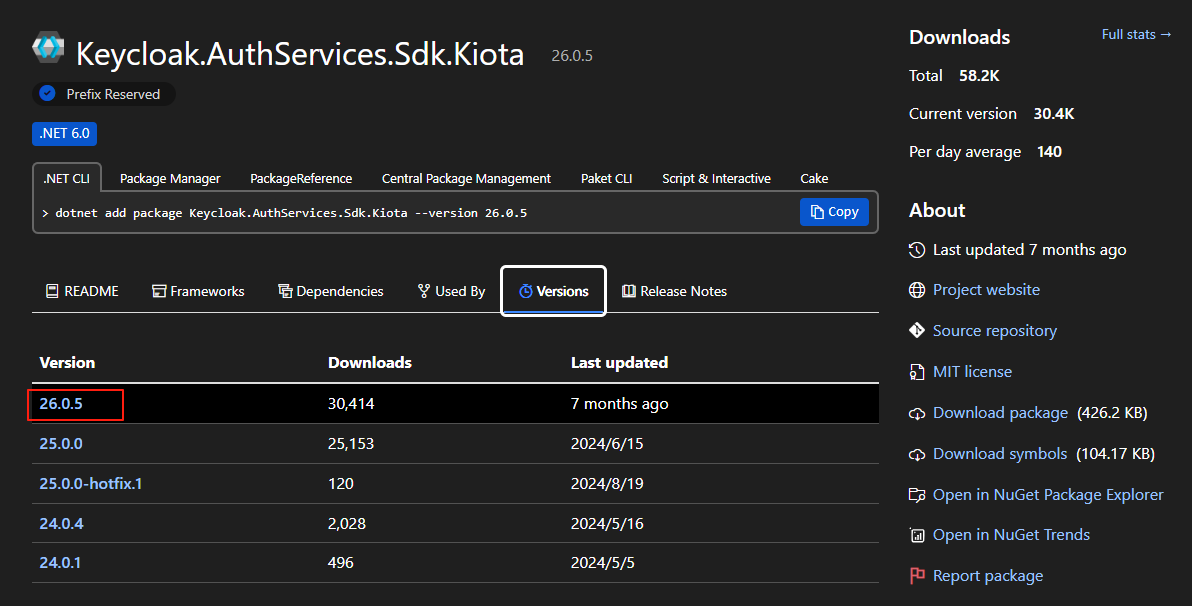
Task: Click the 2024/8/19 date cell
Action: click(607, 484)
